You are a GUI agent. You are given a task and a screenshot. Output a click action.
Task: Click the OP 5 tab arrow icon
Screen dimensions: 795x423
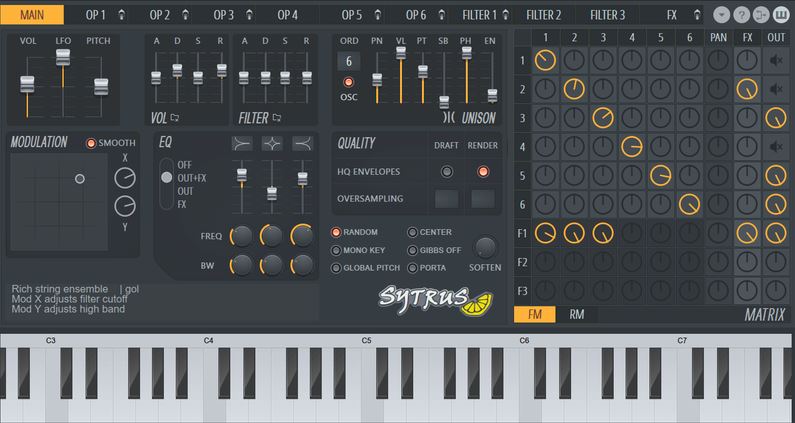click(x=378, y=15)
